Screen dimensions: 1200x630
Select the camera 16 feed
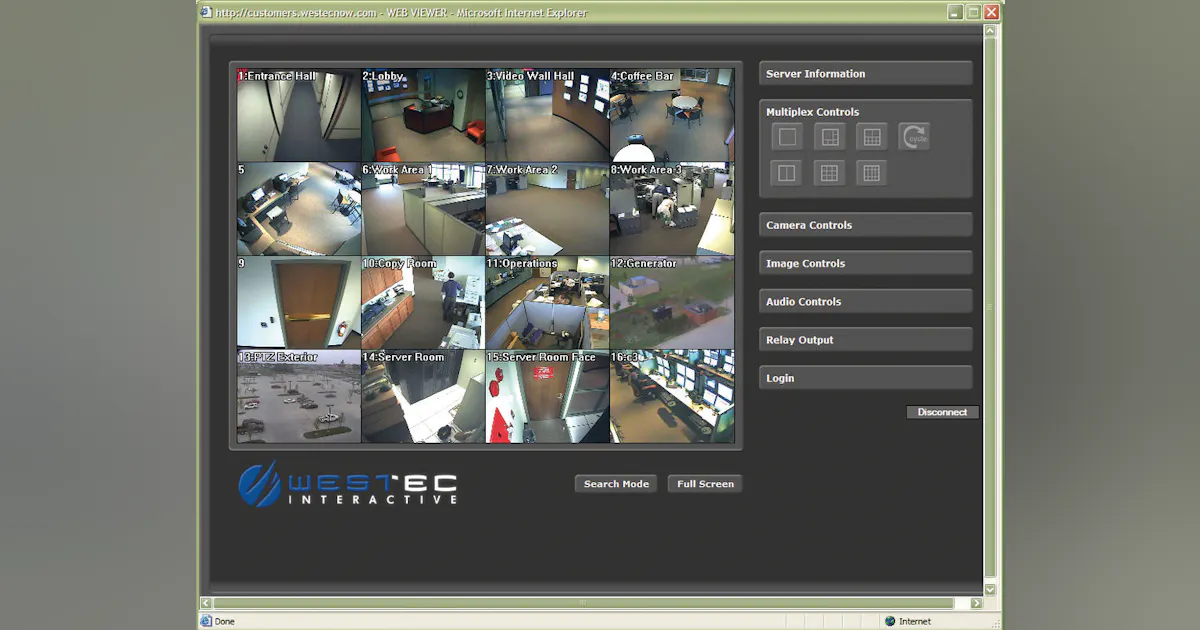(x=672, y=396)
